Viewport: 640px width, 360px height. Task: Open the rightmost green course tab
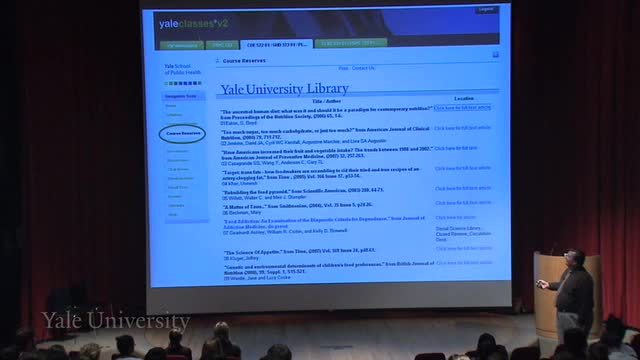[351, 43]
